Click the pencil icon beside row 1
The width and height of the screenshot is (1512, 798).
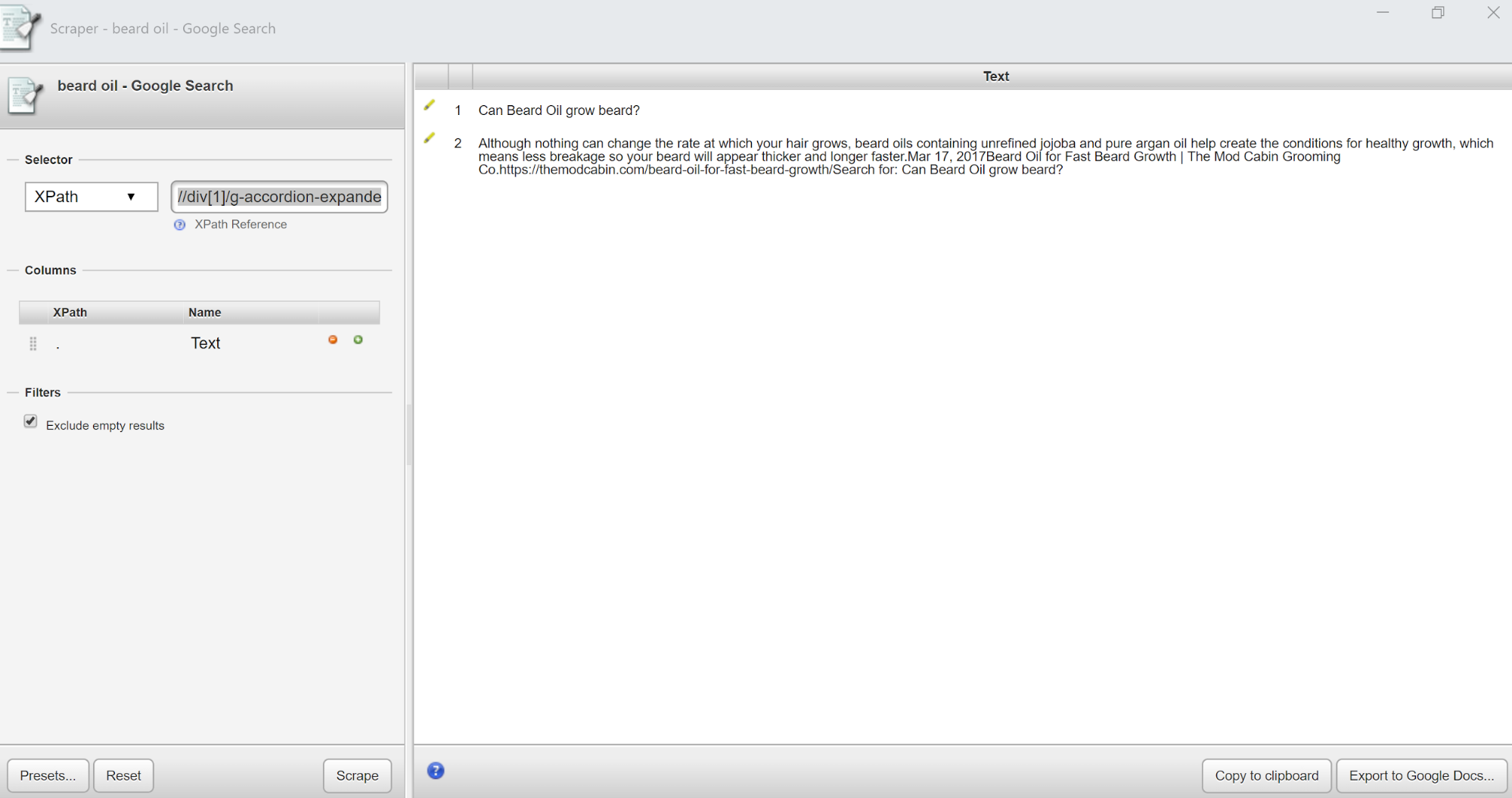pyautogui.click(x=430, y=106)
